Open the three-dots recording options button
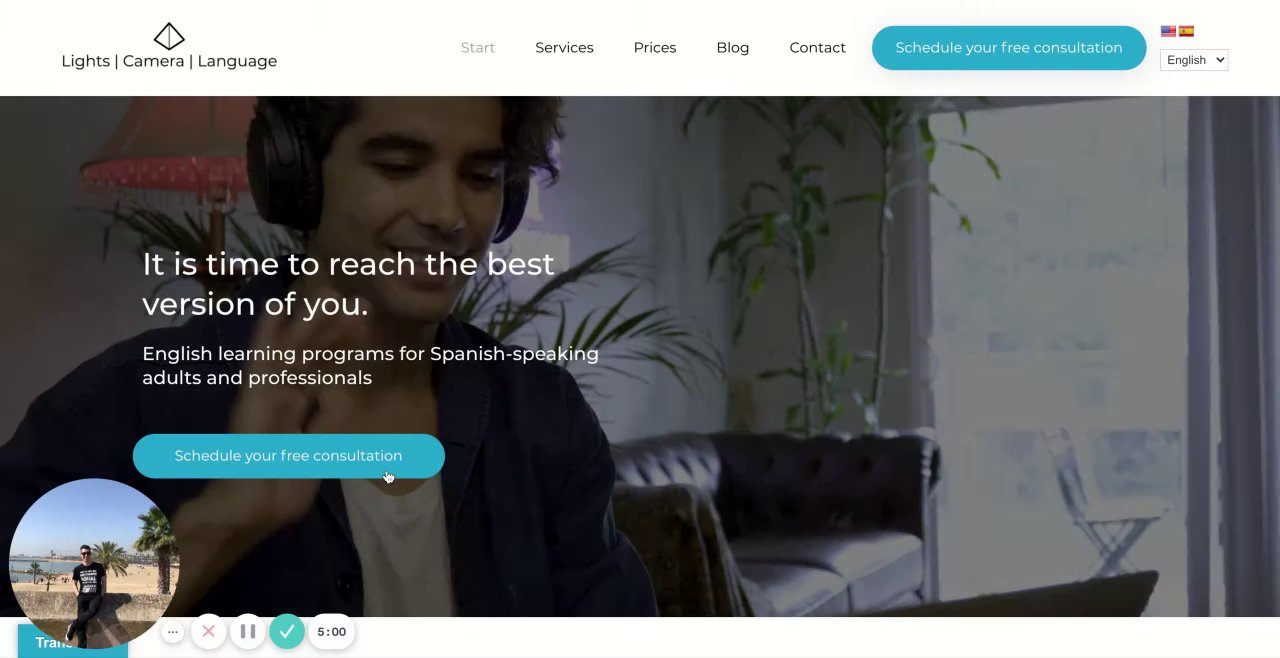The width and height of the screenshot is (1280, 658). 173,632
